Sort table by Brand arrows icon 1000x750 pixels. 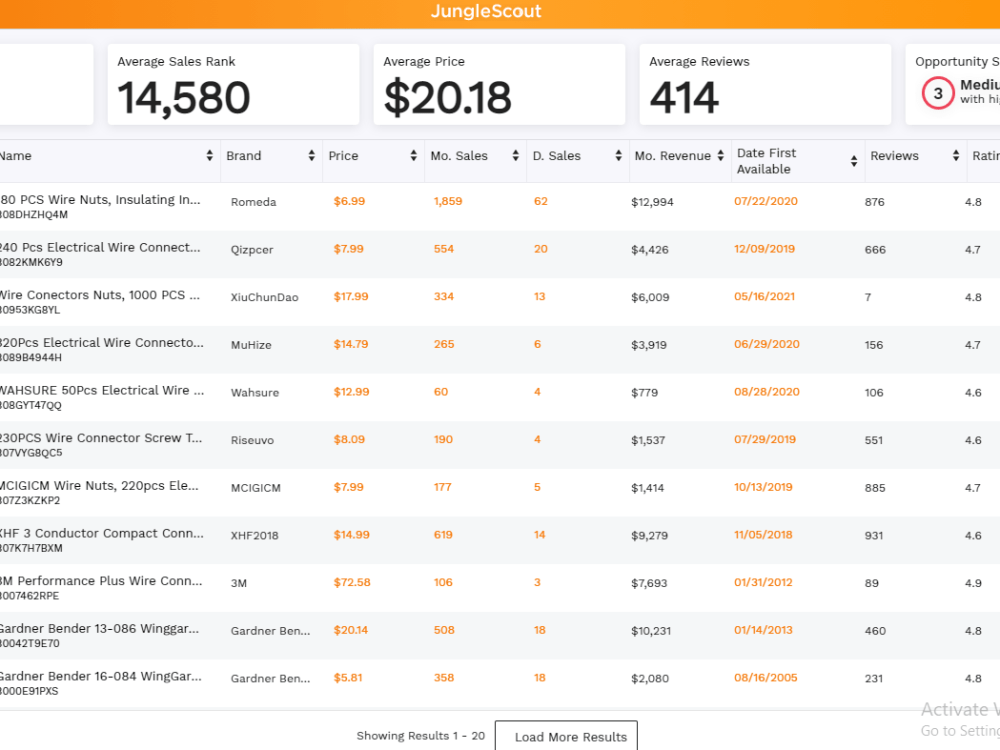pos(311,156)
